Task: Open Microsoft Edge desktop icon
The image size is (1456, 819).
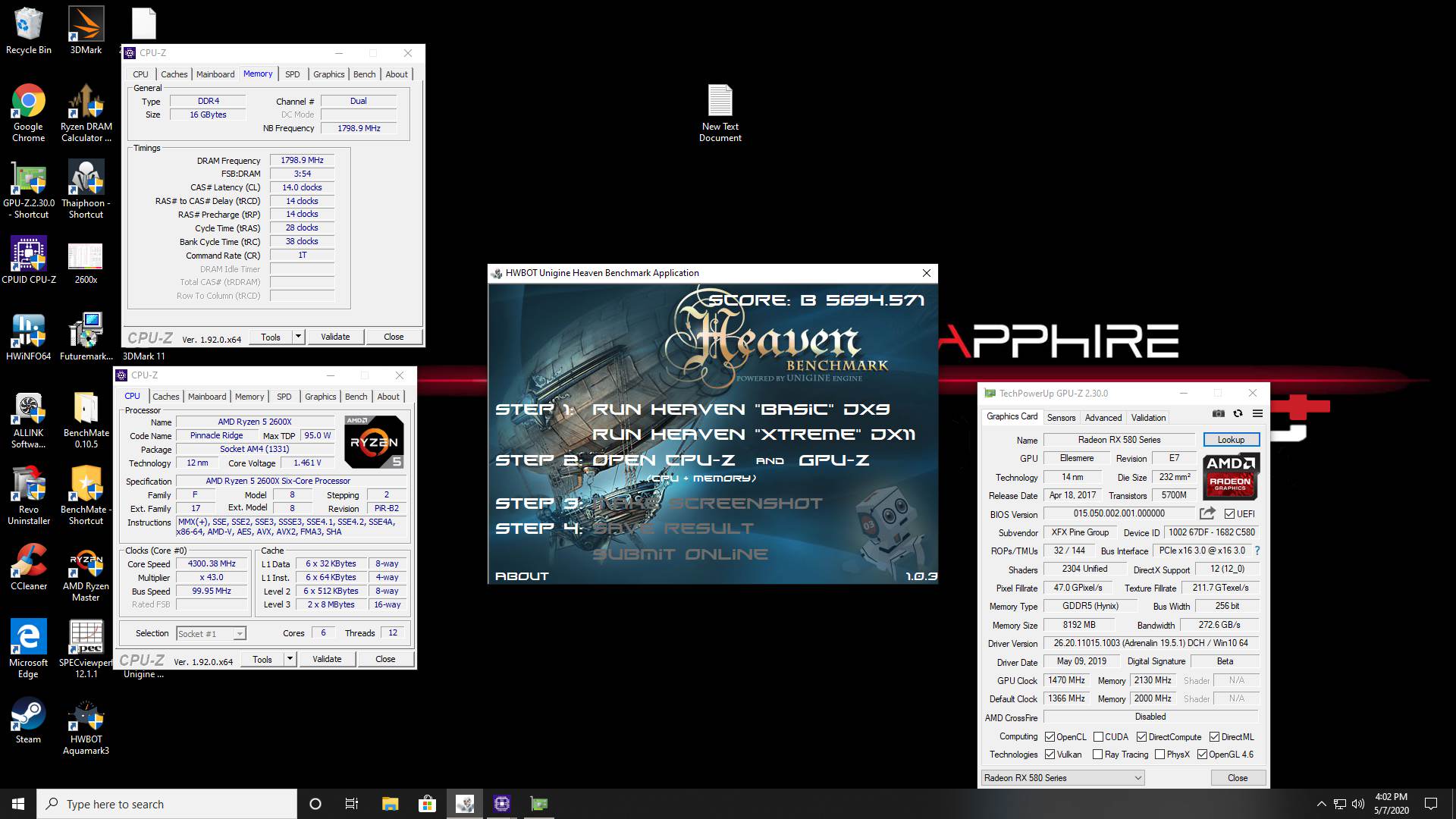Action: pos(29,649)
